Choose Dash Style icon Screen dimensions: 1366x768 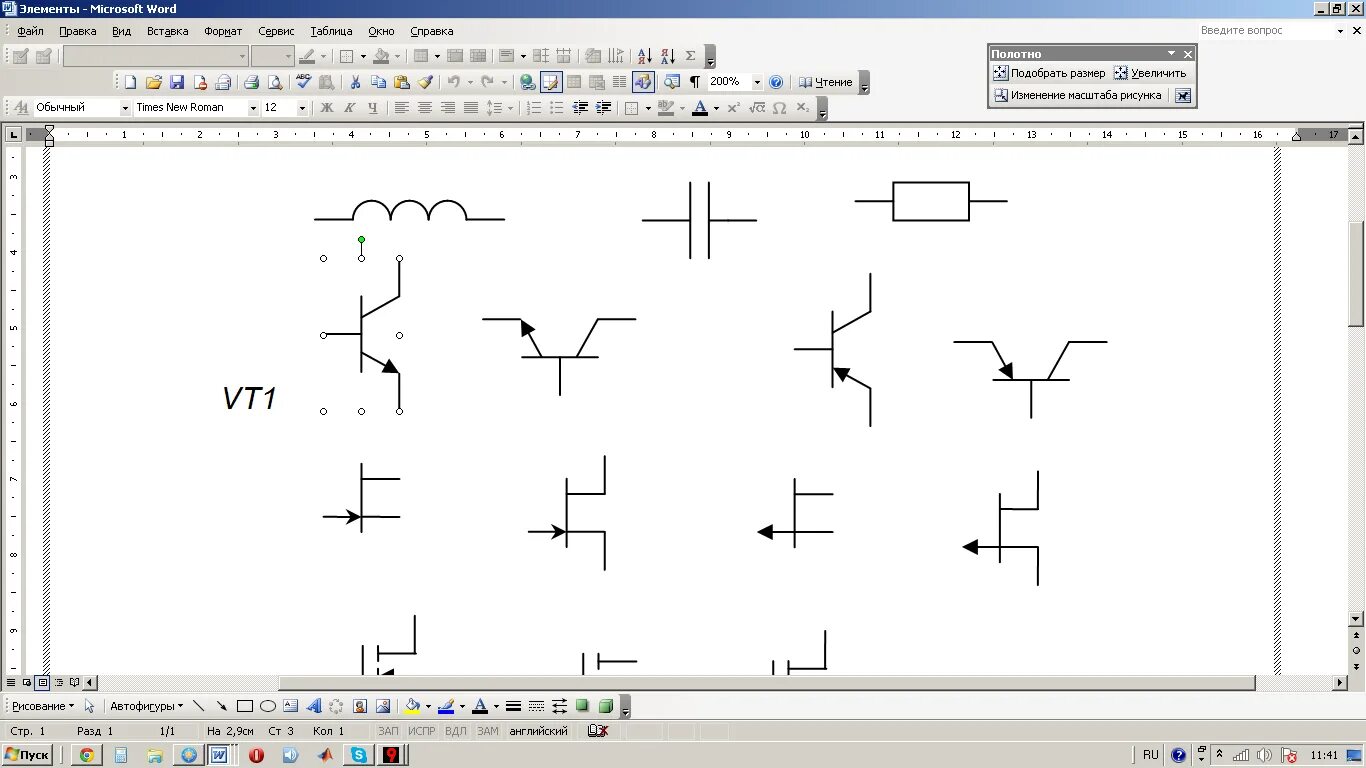tap(536, 706)
